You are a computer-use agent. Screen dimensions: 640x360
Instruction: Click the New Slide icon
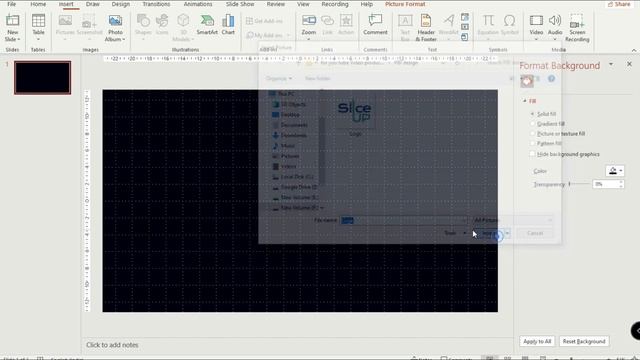coord(13,21)
